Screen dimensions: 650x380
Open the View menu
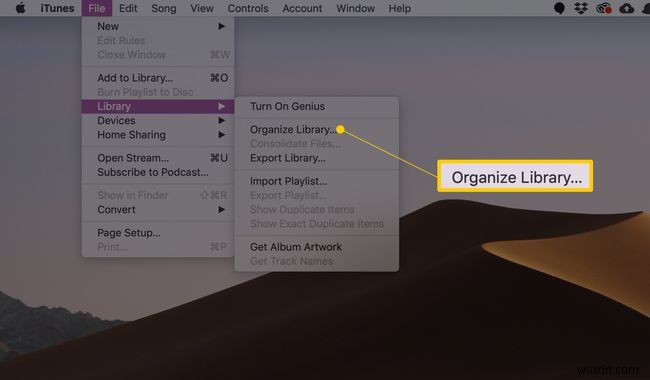tap(202, 8)
